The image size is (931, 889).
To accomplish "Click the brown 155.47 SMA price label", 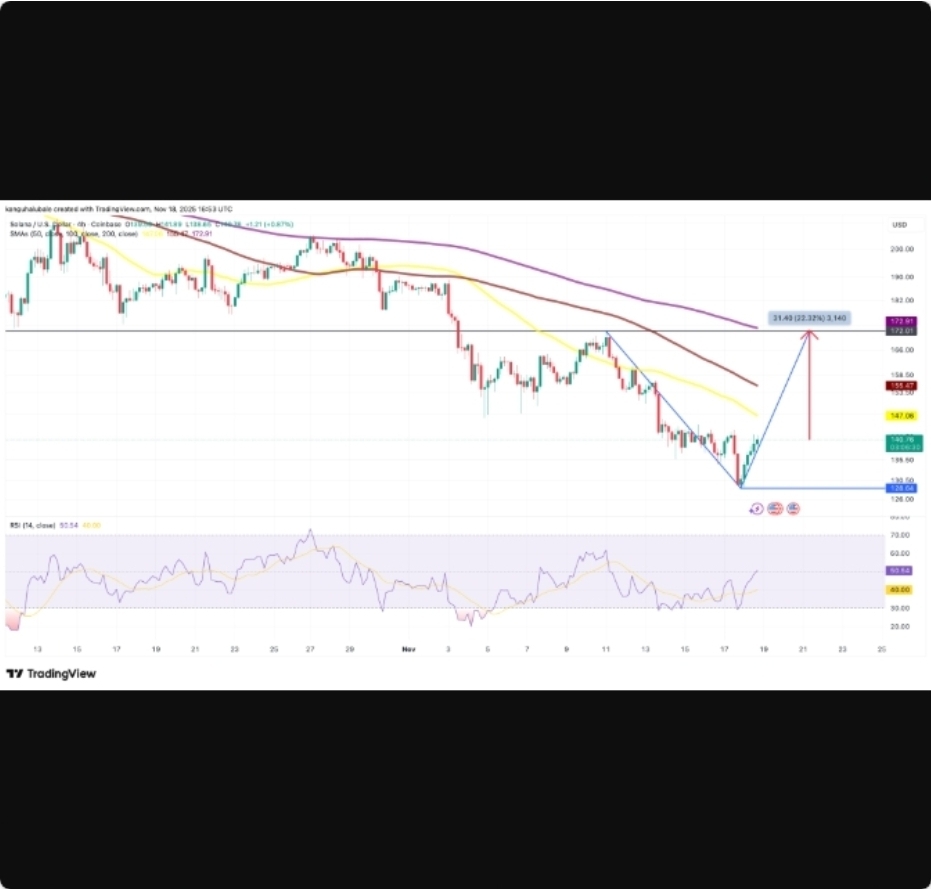I will tap(903, 384).
